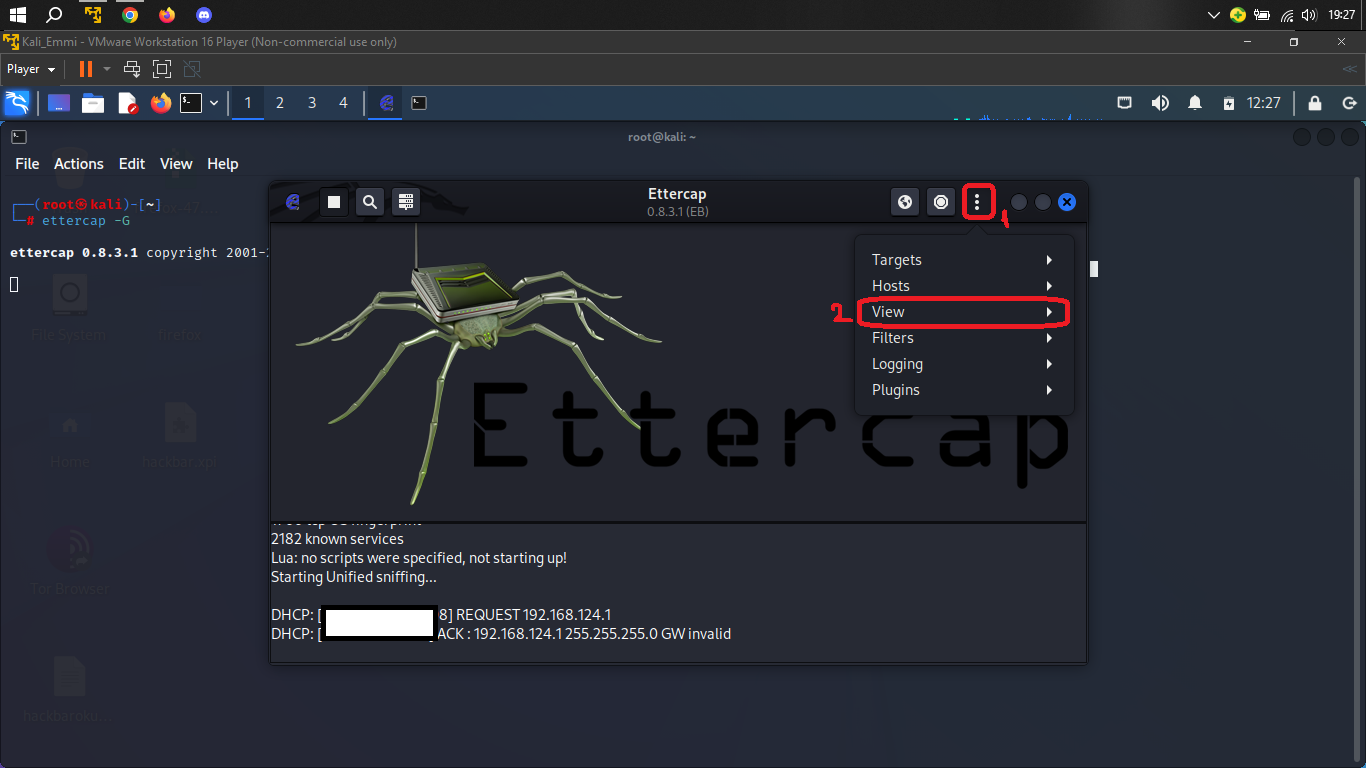Lock the Kali screen with padlock icon

[1315, 103]
